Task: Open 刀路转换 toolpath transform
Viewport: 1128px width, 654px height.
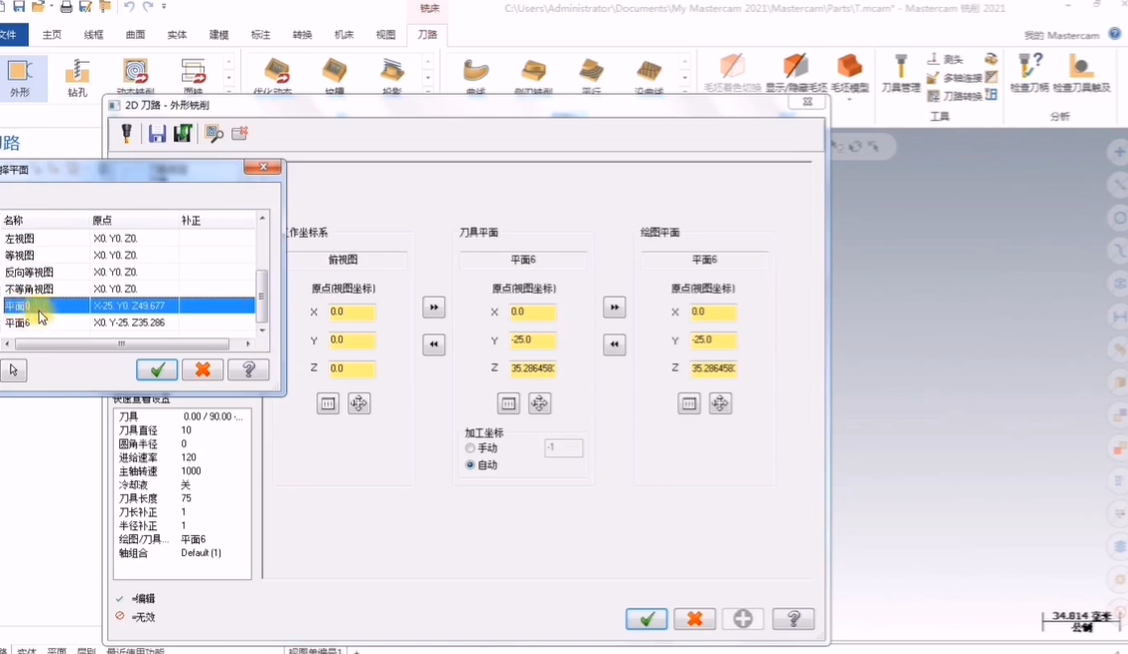Action: coord(955,96)
